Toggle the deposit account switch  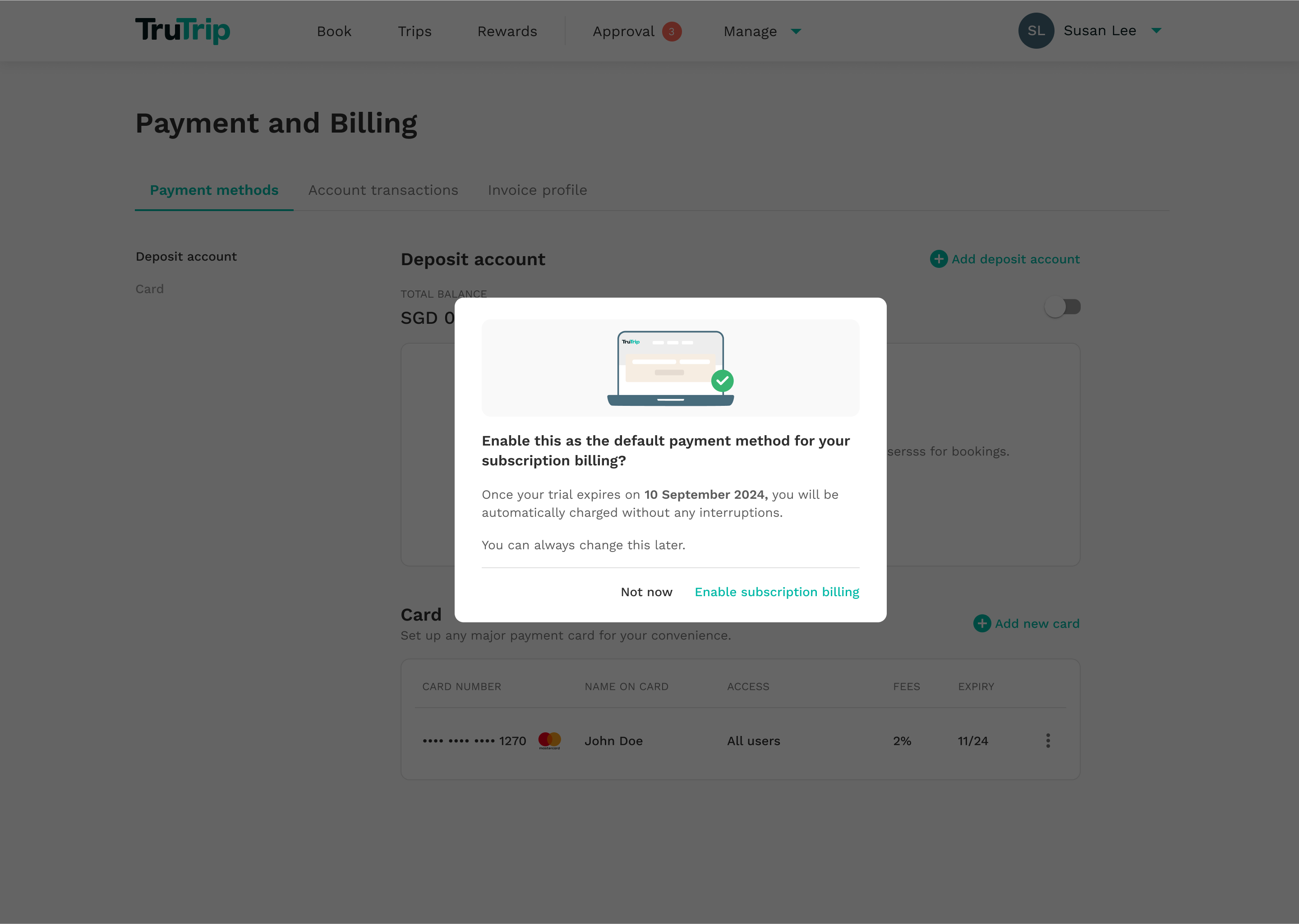[x=1062, y=307]
